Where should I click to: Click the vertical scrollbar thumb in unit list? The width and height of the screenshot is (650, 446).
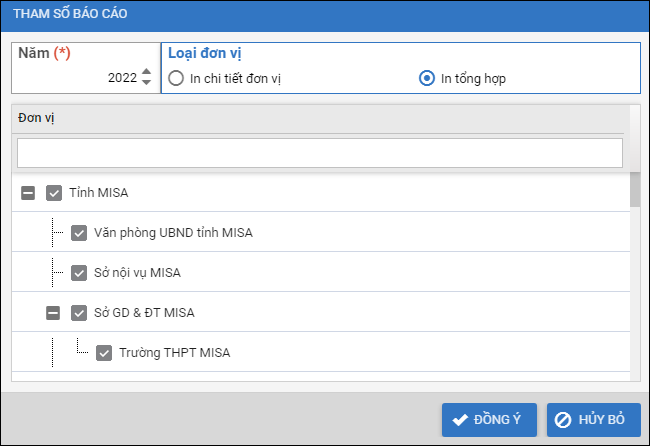(x=635, y=189)
